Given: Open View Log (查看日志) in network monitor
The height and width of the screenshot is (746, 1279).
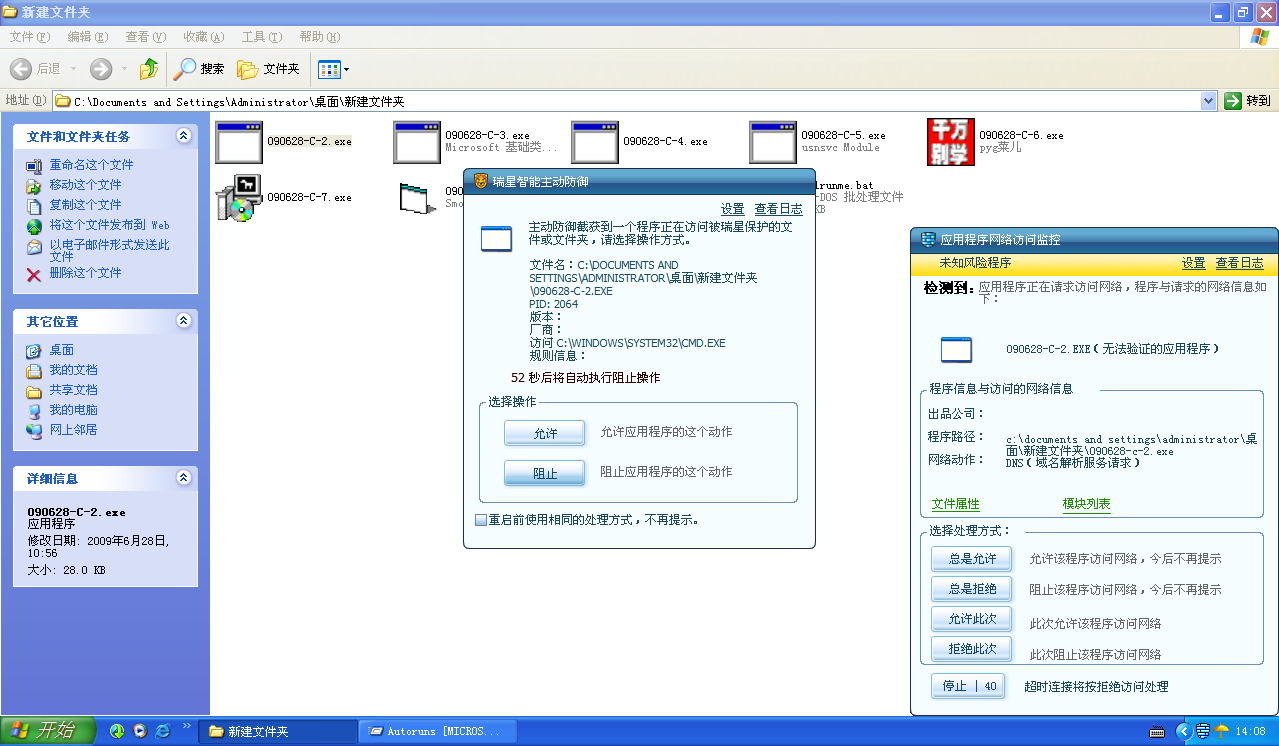Looking at the screenshot, I should click(1239, 263).
